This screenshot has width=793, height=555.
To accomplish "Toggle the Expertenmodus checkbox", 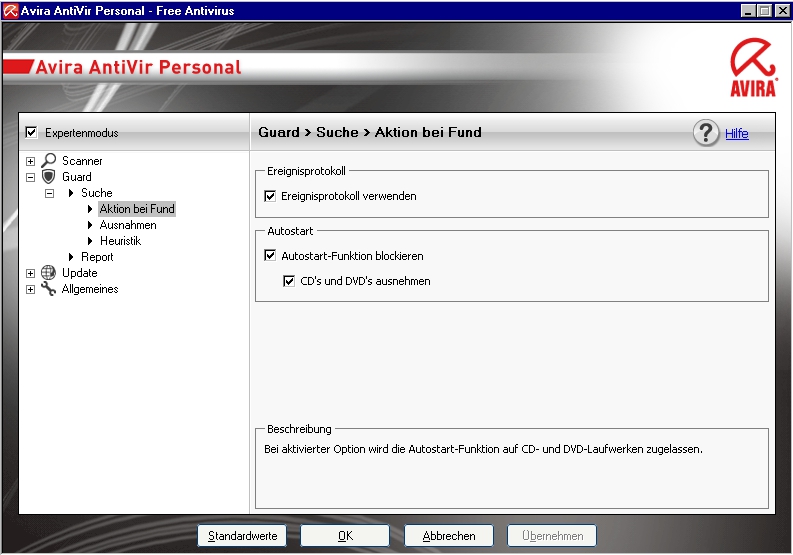I will (31, 133).
